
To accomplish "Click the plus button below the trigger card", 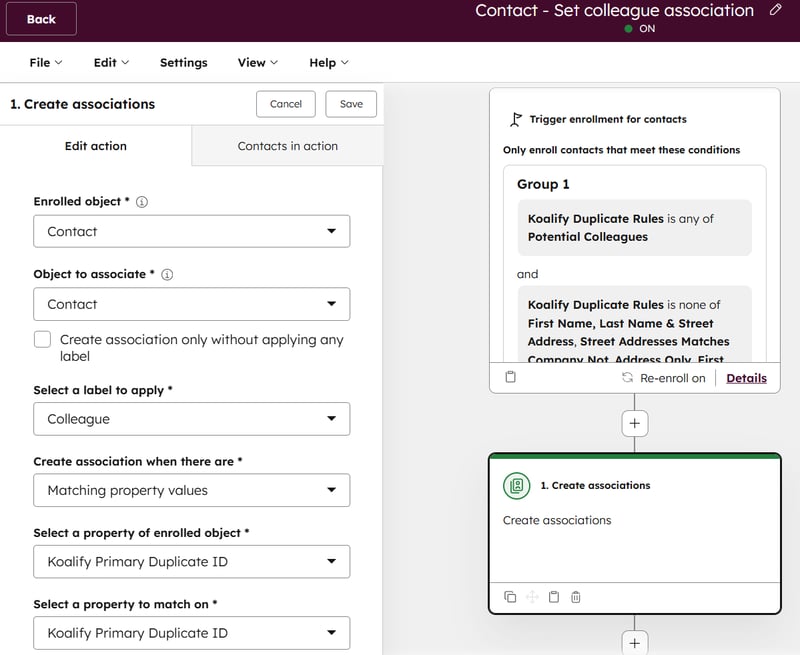I will click(634, 423).
